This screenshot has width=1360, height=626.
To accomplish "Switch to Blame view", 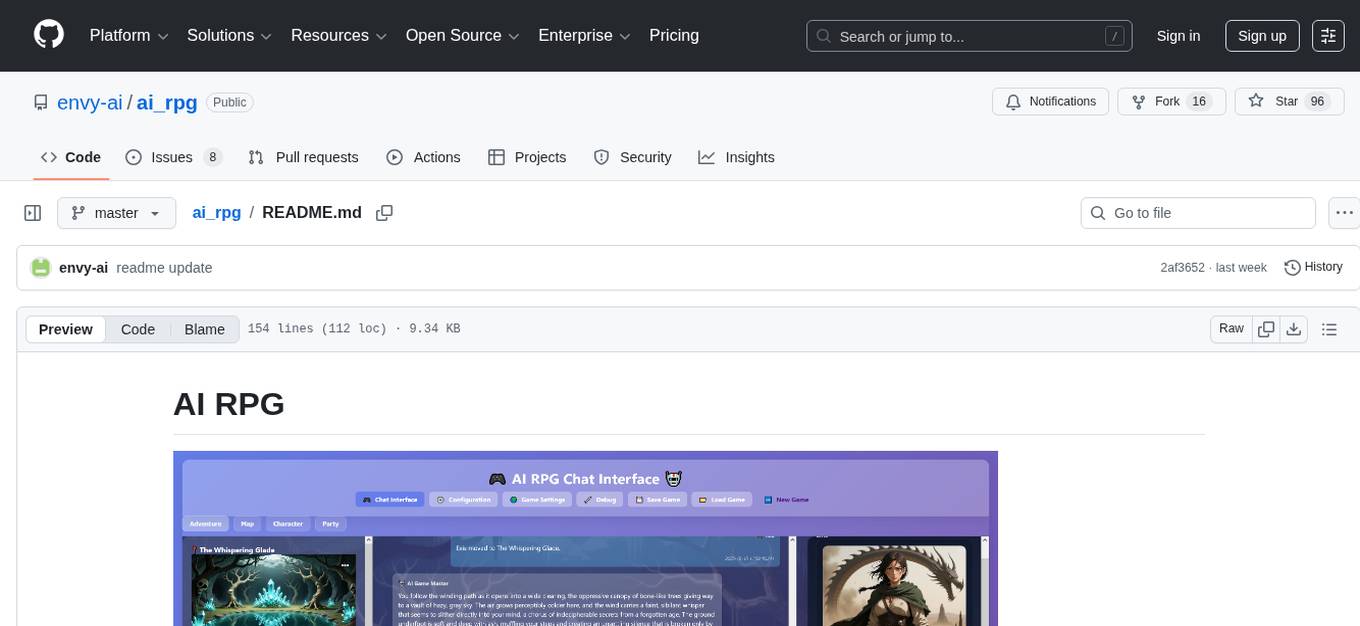I will (204, 330).
